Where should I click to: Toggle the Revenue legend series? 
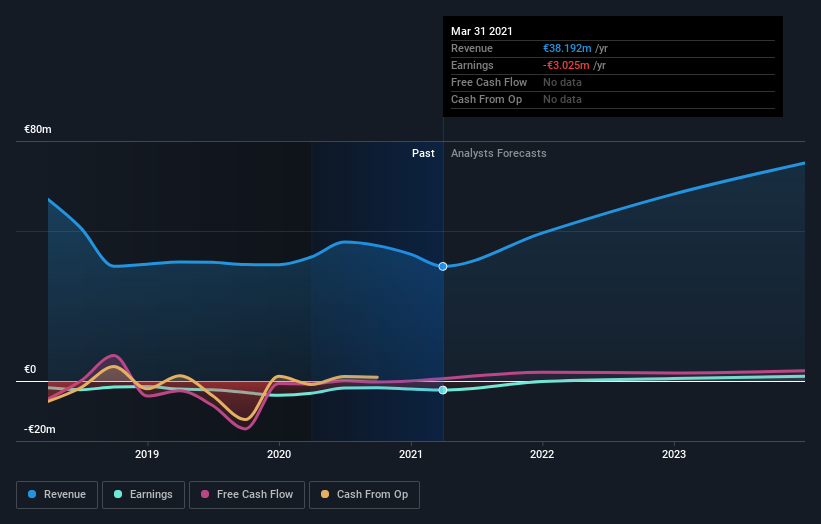pos(57,495)
